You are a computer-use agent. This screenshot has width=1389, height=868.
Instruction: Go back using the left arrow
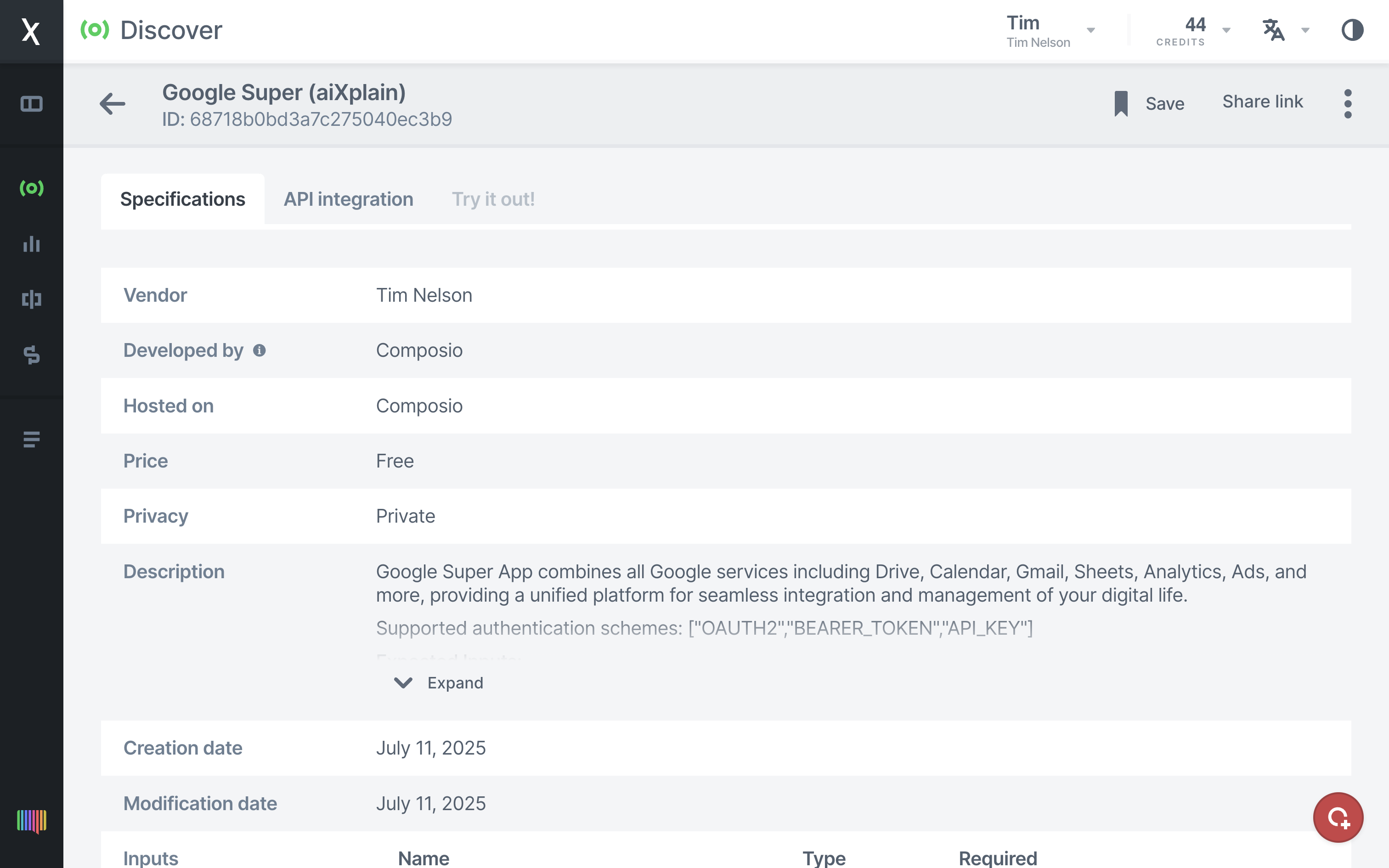click(x=113, y=104)
